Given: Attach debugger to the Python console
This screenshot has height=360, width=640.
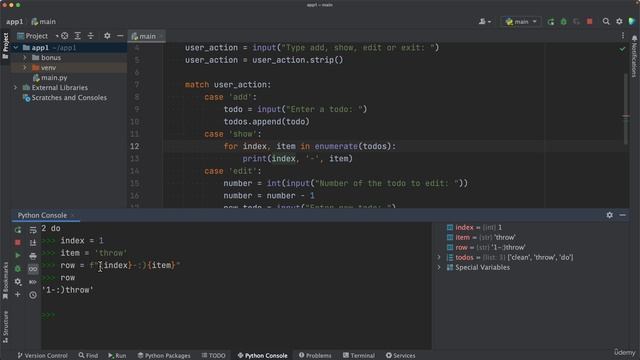Looking at the screenshot, I should (x=18, y=269).
